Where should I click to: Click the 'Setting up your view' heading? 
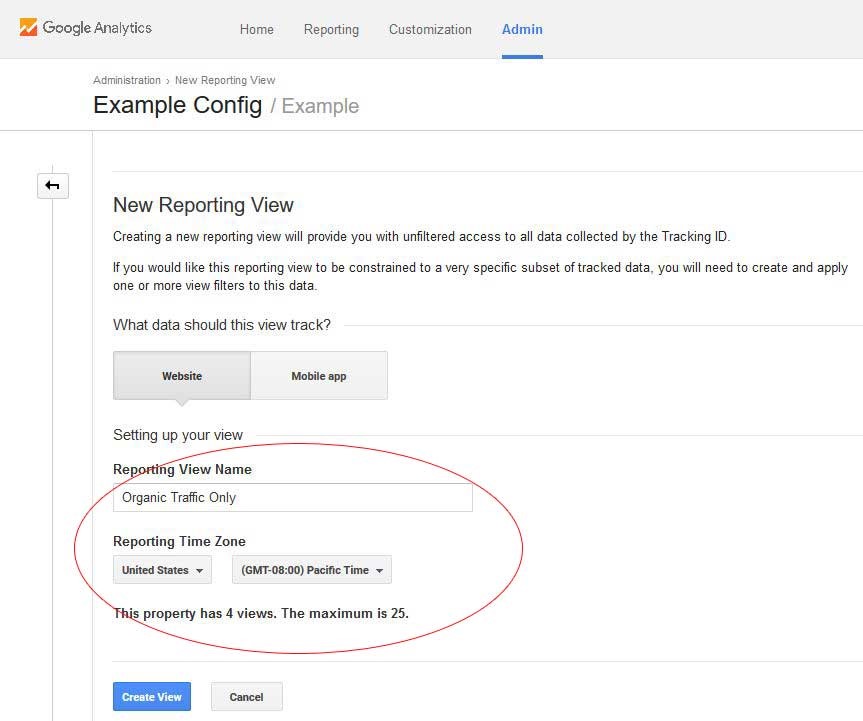pos(178,435)
